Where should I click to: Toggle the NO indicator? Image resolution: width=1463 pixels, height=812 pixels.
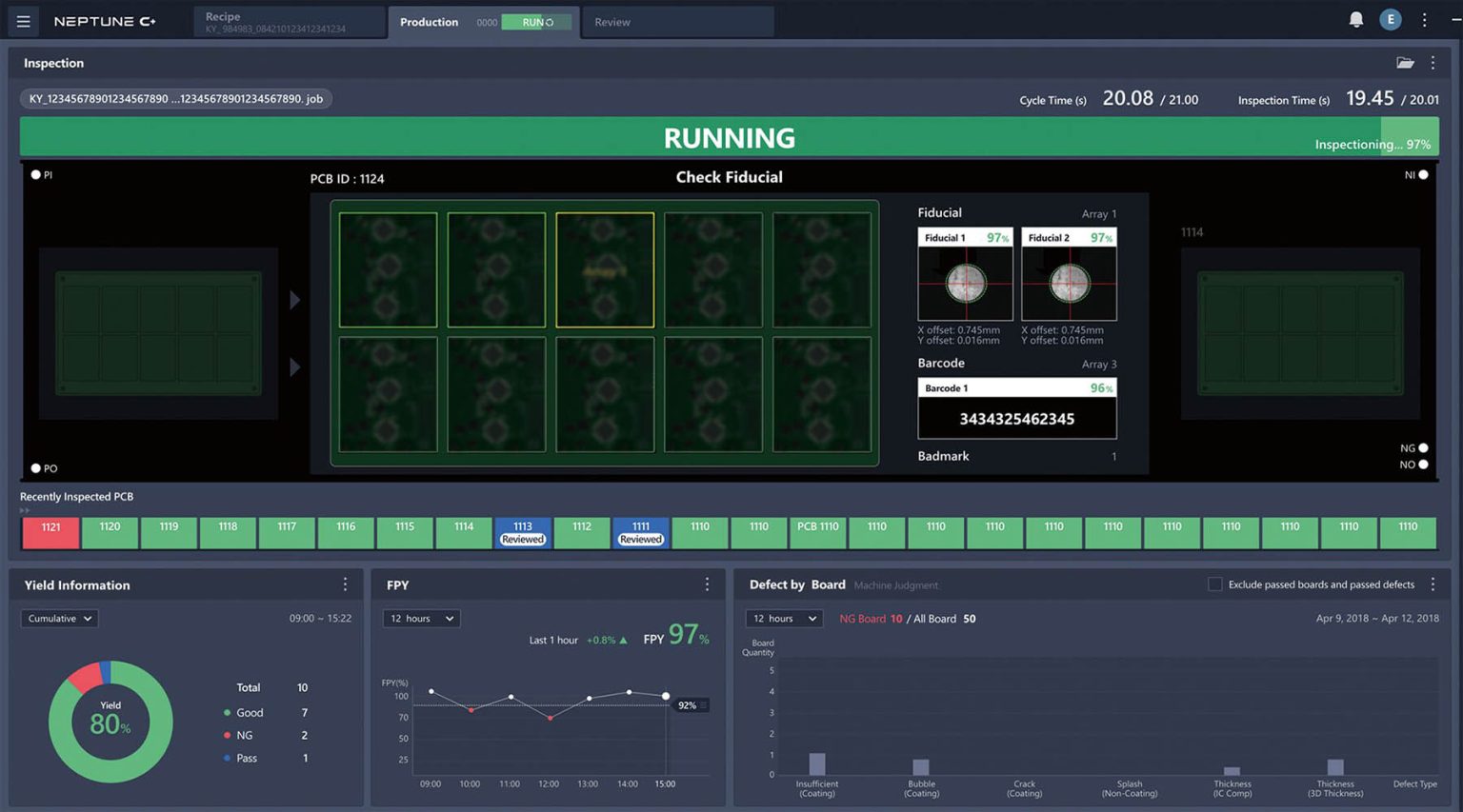pos(1423,465)
